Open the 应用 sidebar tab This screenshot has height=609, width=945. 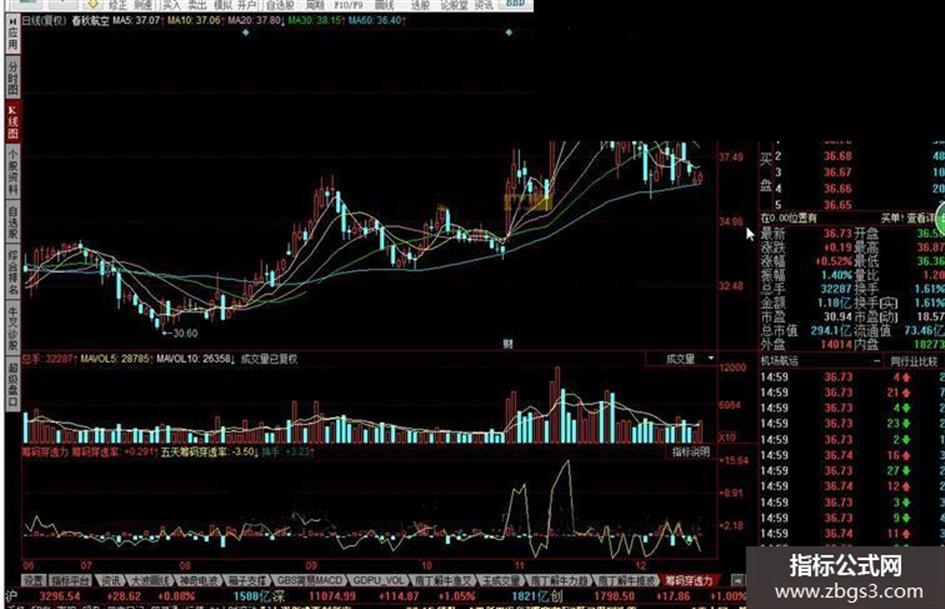coord(13,35)
